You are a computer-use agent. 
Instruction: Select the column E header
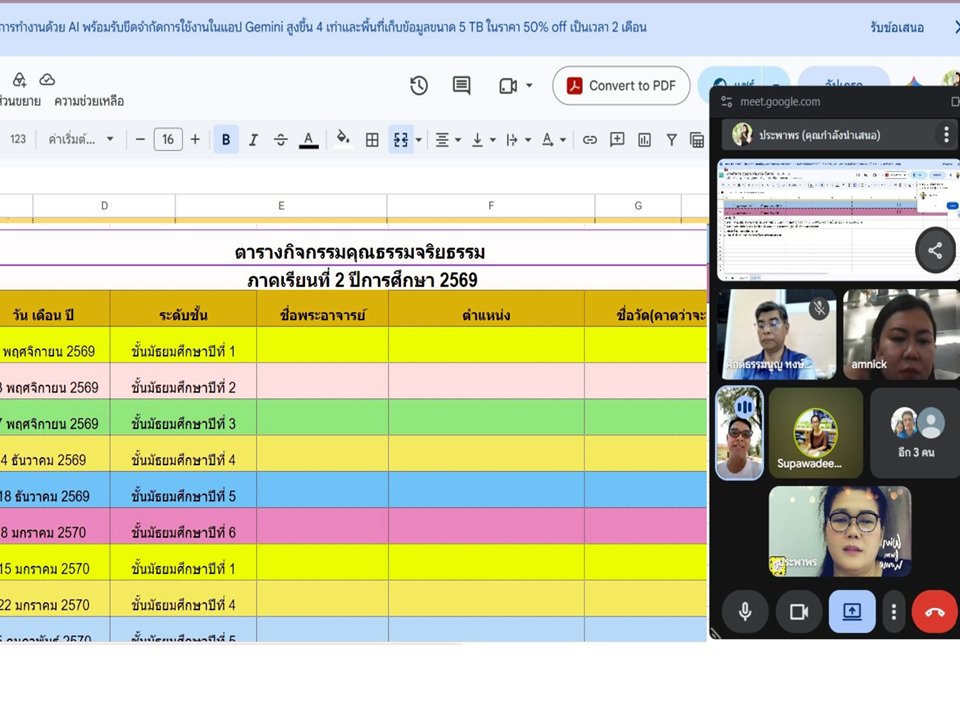coord(281,206)
